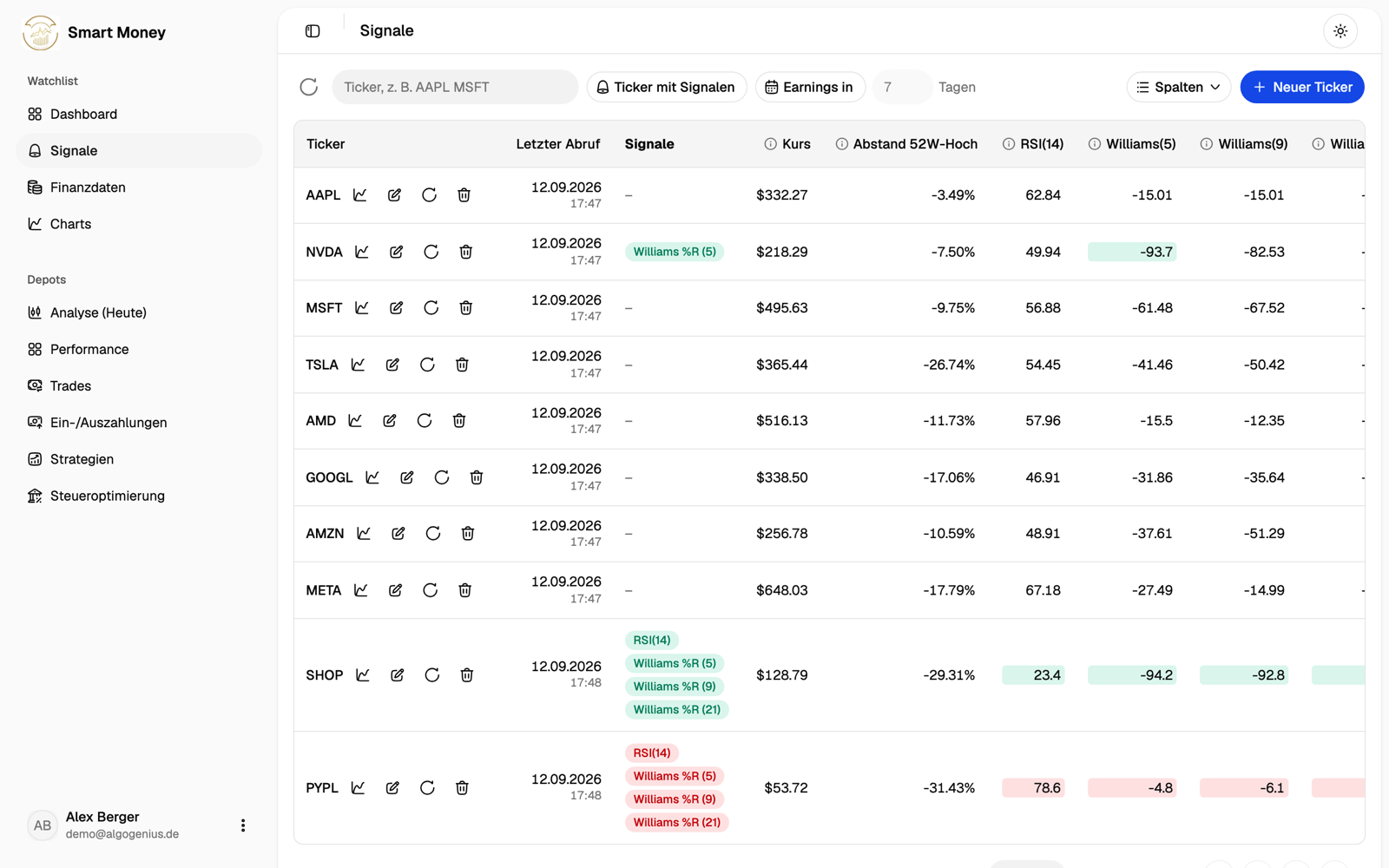Open the Alex Berger account menu

tap(243, 825)
